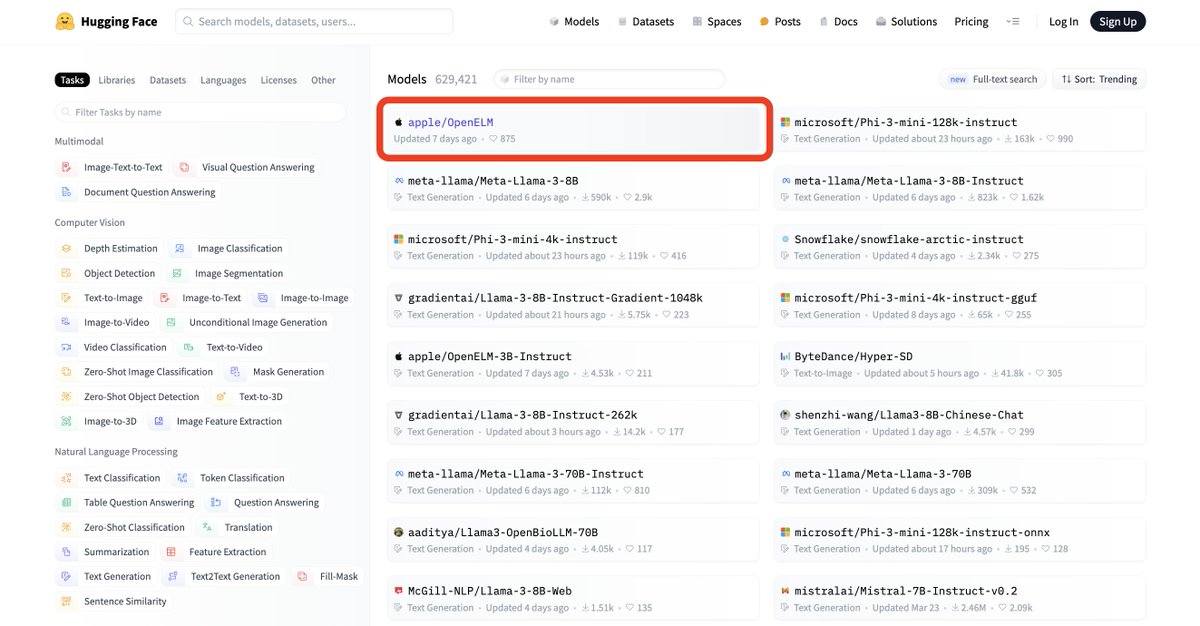
Task: Click the Summarization task icon
Action: tap(66, 552)
